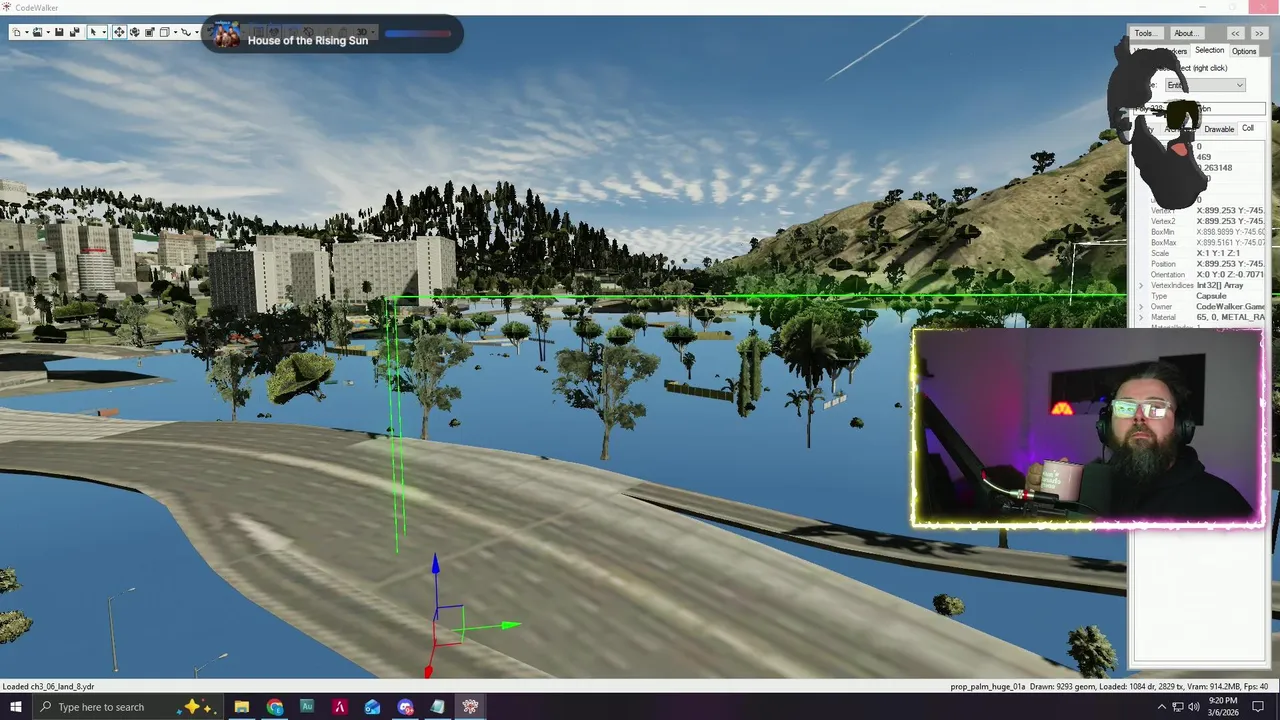Image resolution: width=1280 pixels, height=720 pixels.
Task: Open the Coll sub-tab
Action: click(x=1248, y=128)
